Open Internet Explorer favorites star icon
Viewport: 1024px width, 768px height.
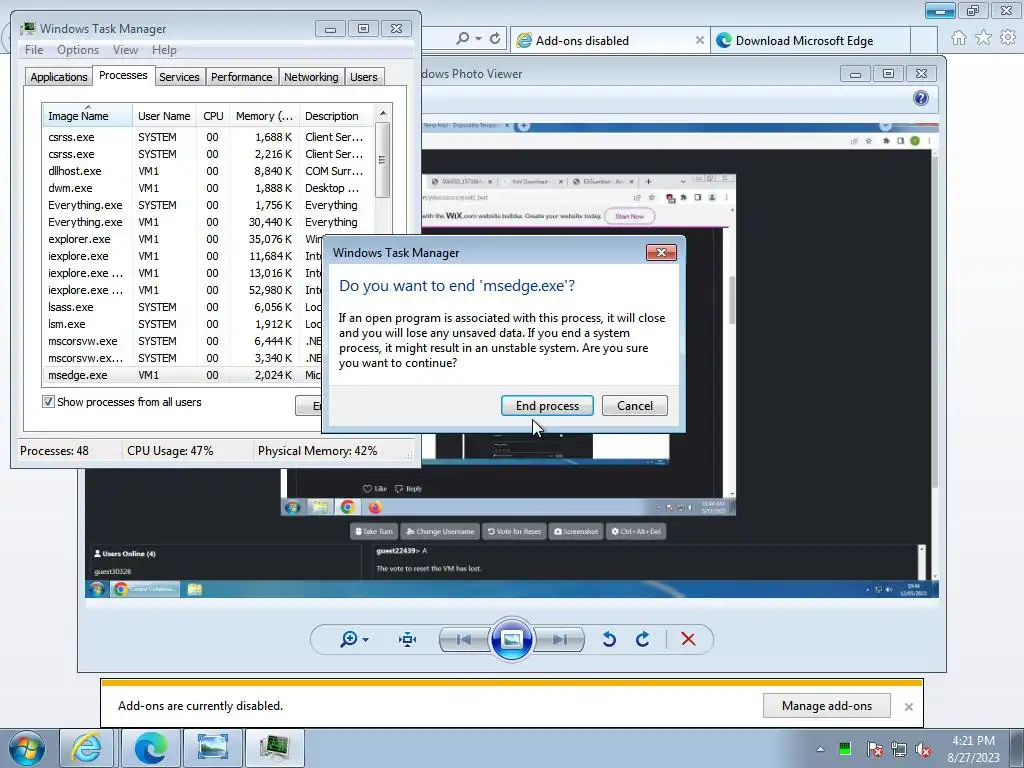click(983, 38)
